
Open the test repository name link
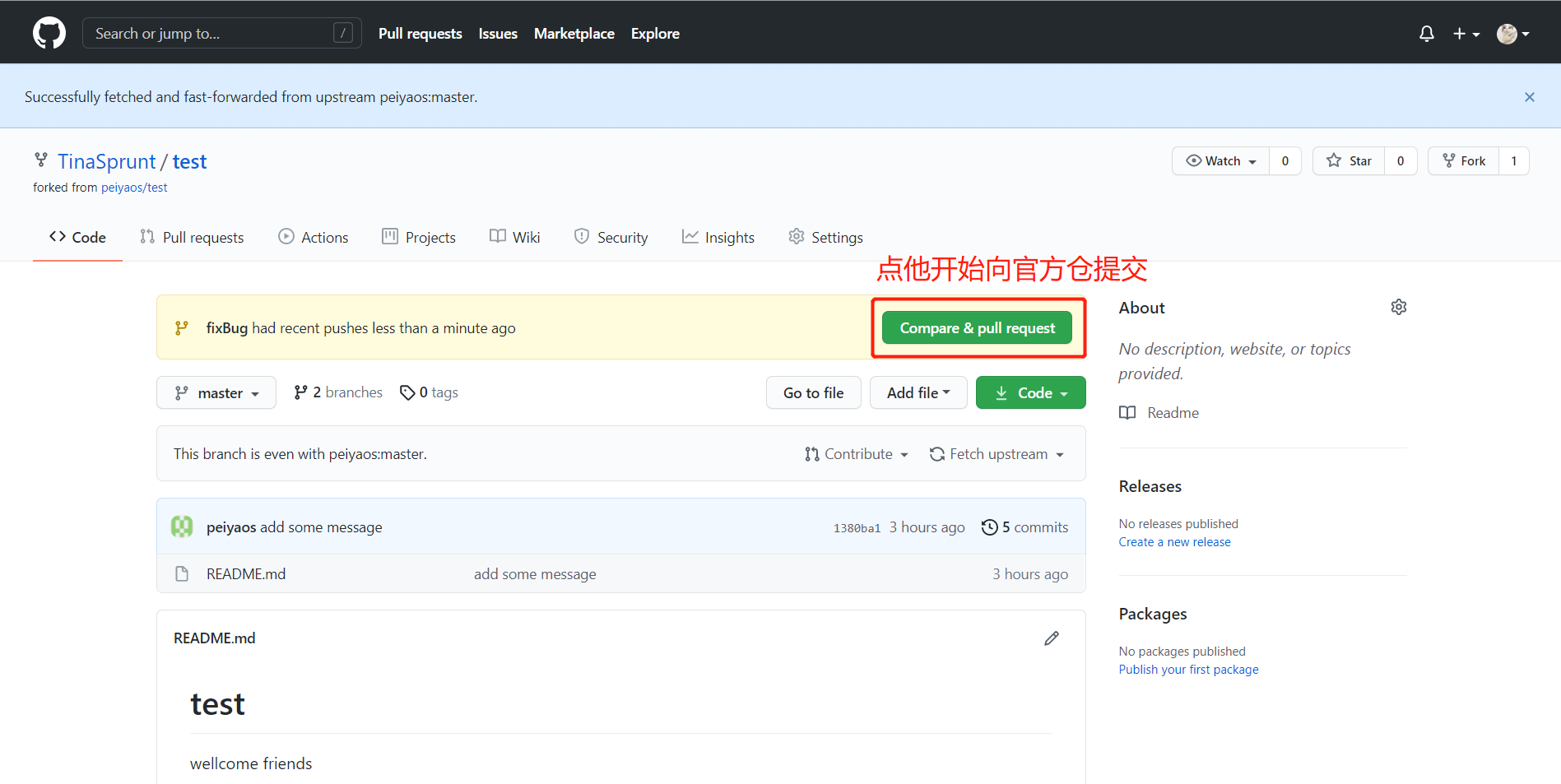coord(189,161)
